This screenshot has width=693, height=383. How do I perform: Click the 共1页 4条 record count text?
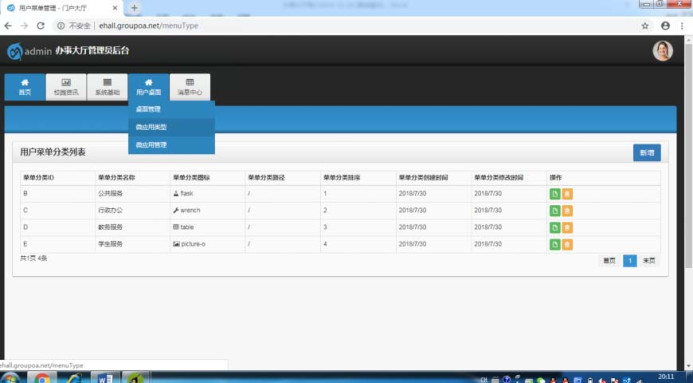(x=34, y=258)
